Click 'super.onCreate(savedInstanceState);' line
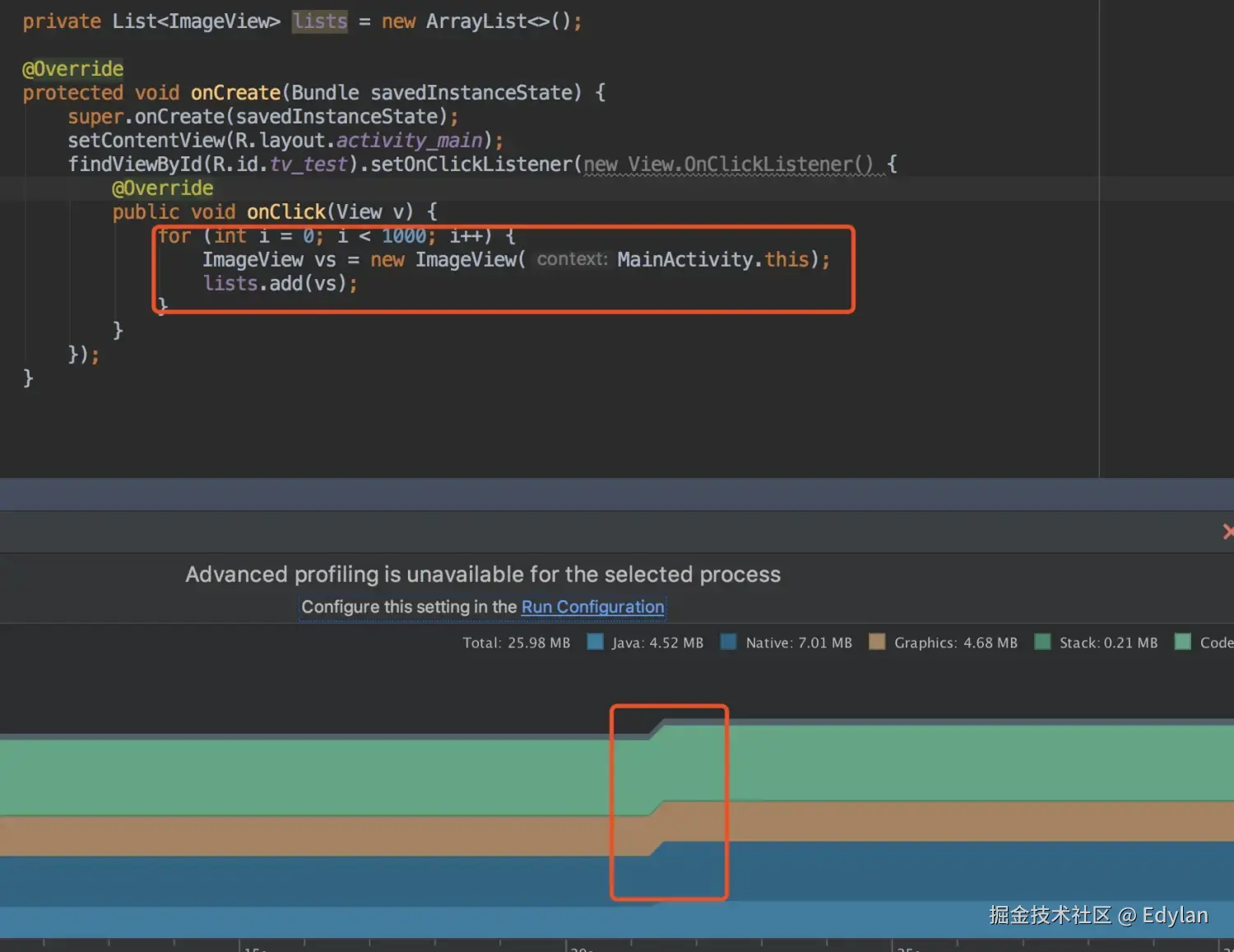This screenshot has width=1234, height=952. [x=263, y=117]
